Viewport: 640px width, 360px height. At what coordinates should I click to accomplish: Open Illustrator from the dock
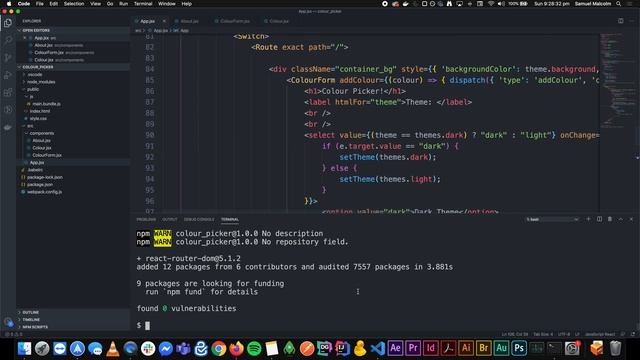[x=466, y=349]
